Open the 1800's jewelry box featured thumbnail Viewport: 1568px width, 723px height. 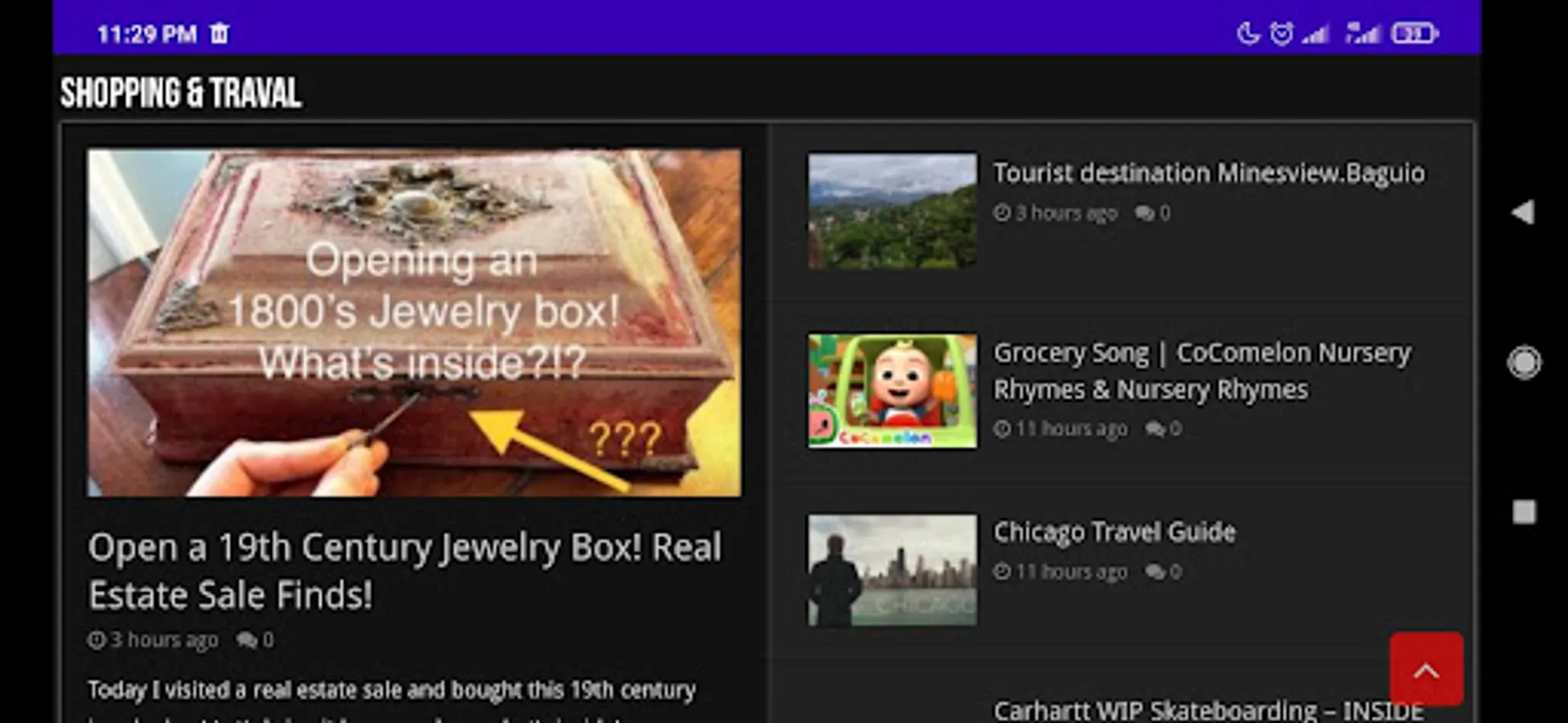pyautogui.click(x=414, y=322)
